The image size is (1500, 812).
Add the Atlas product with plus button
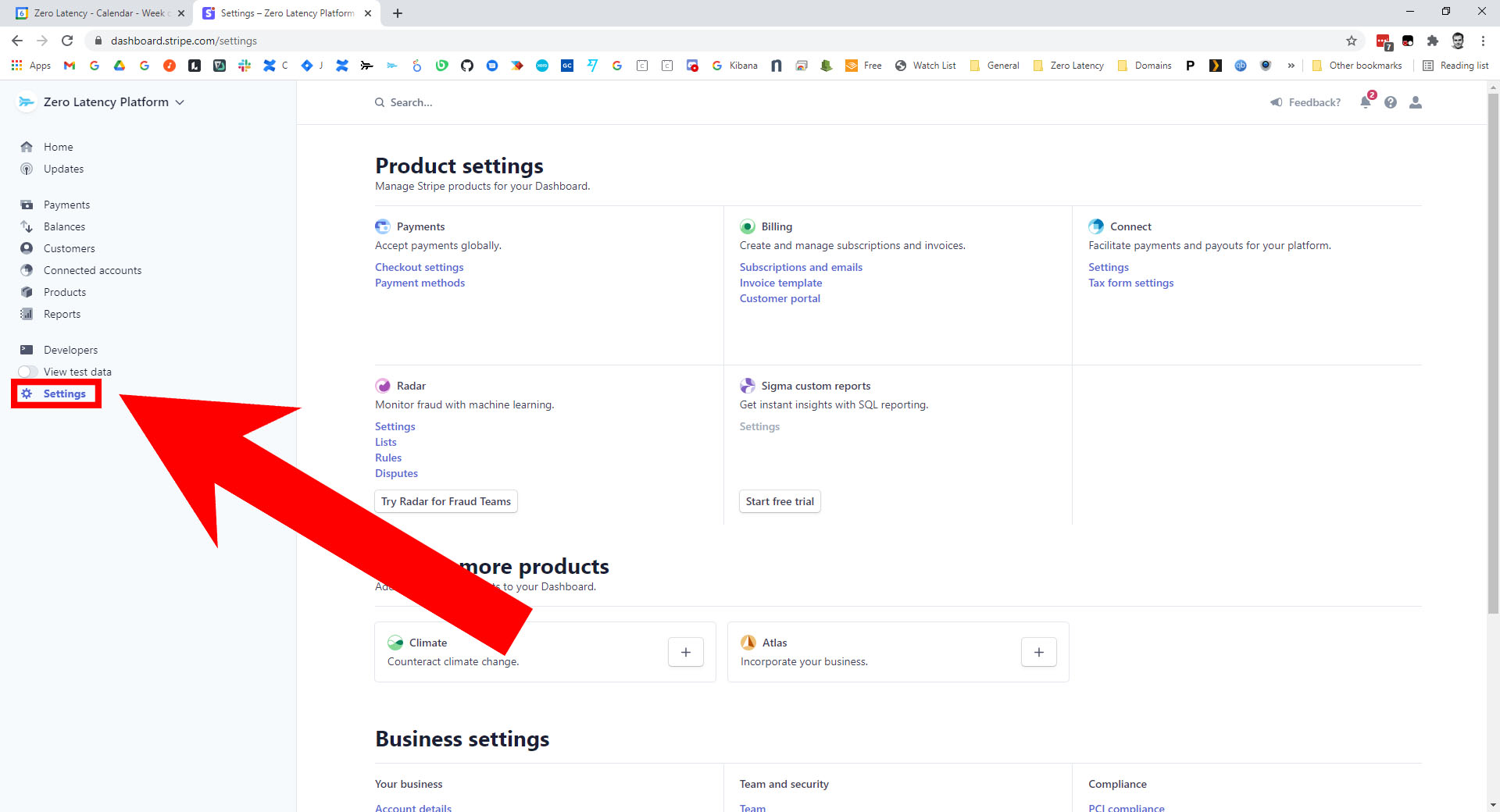point(1038,652)
